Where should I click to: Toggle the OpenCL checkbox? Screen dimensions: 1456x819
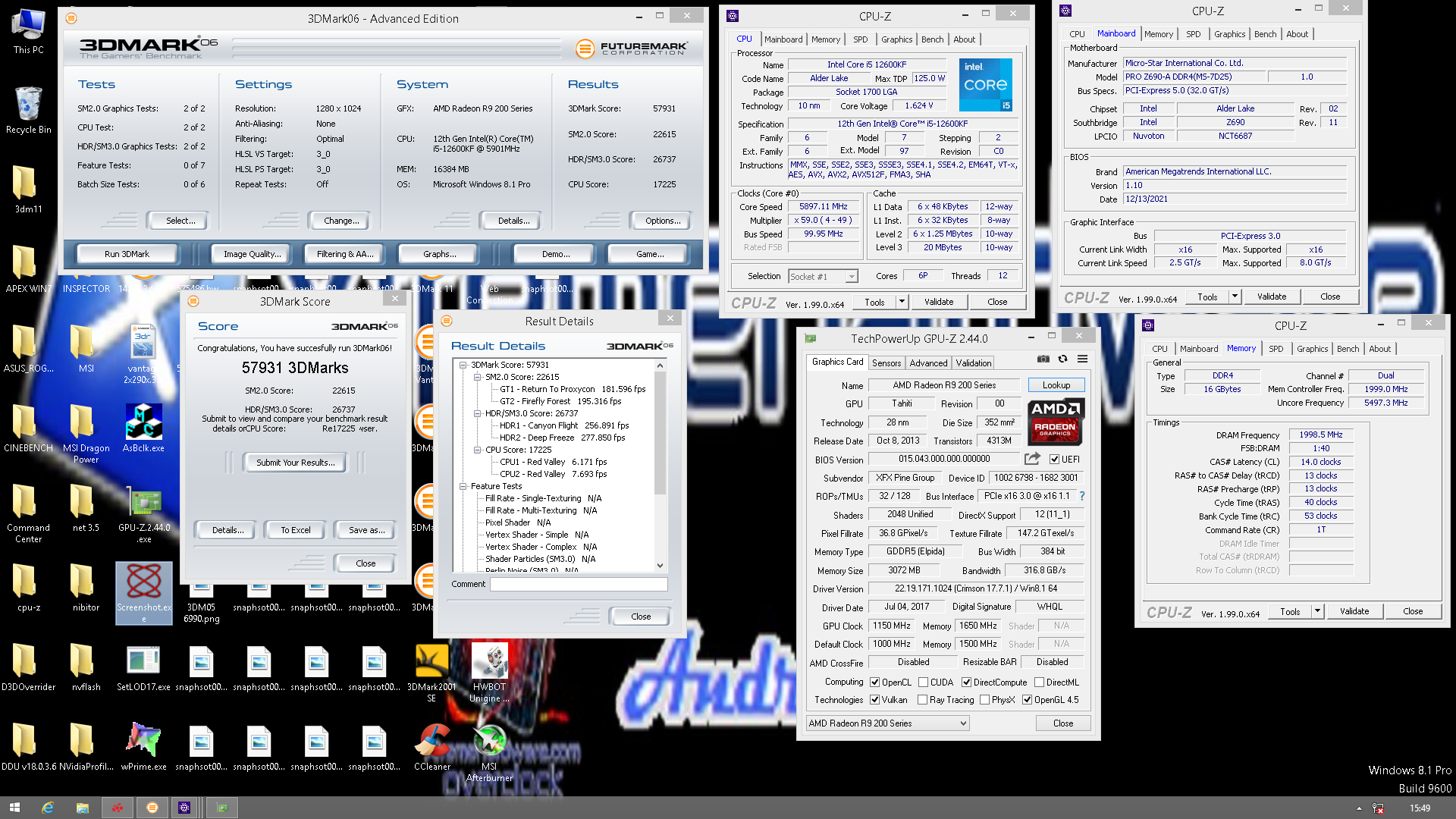point(875,682)
